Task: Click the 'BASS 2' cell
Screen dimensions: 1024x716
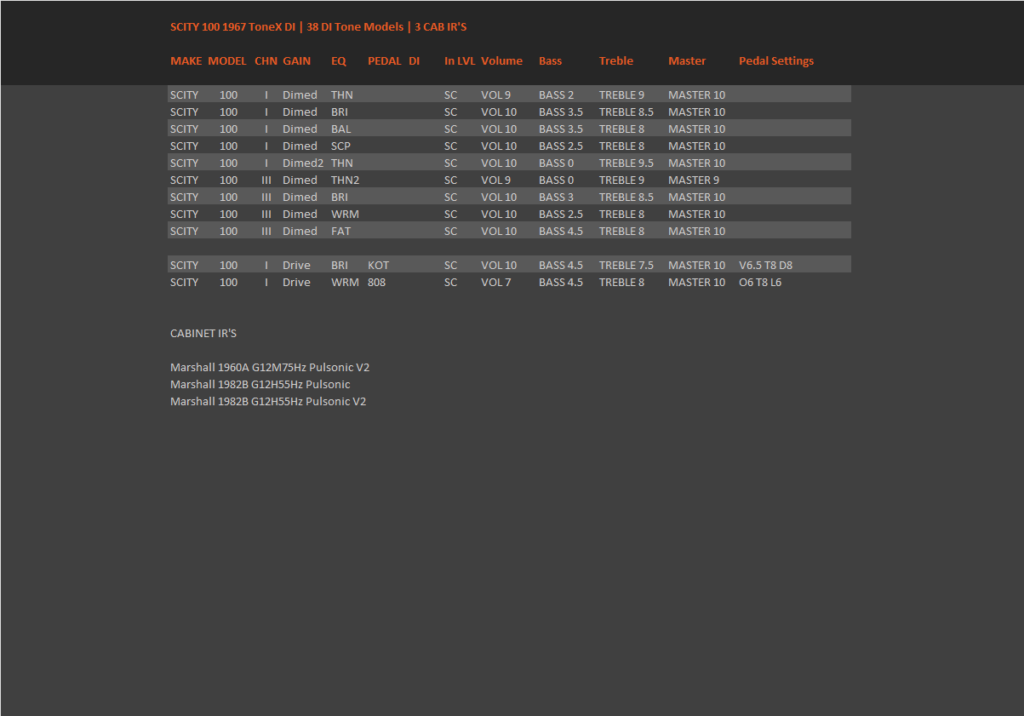Action: pos(556,95)
